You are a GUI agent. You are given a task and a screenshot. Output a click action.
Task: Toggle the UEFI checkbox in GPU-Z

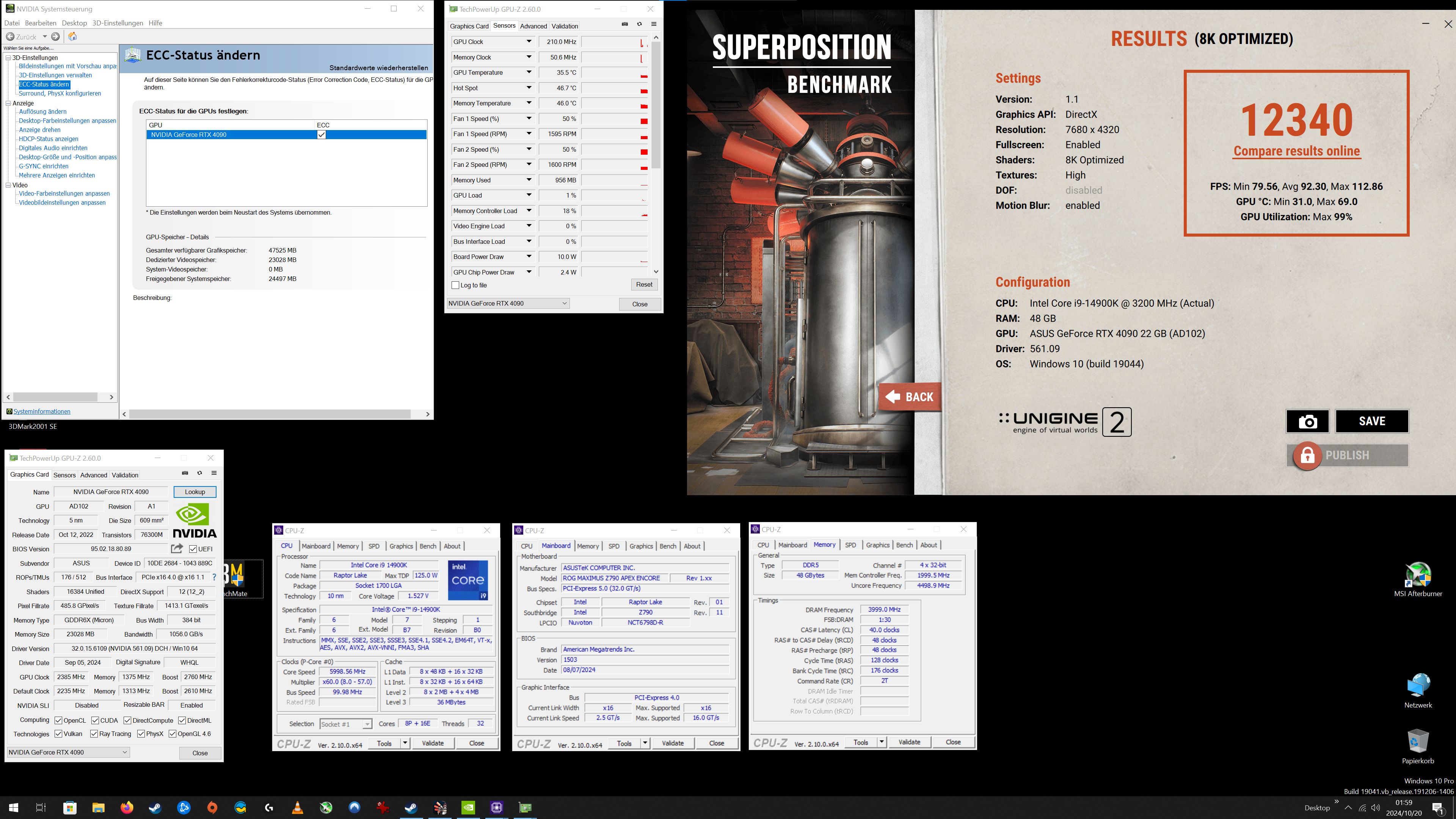point(193,549)
